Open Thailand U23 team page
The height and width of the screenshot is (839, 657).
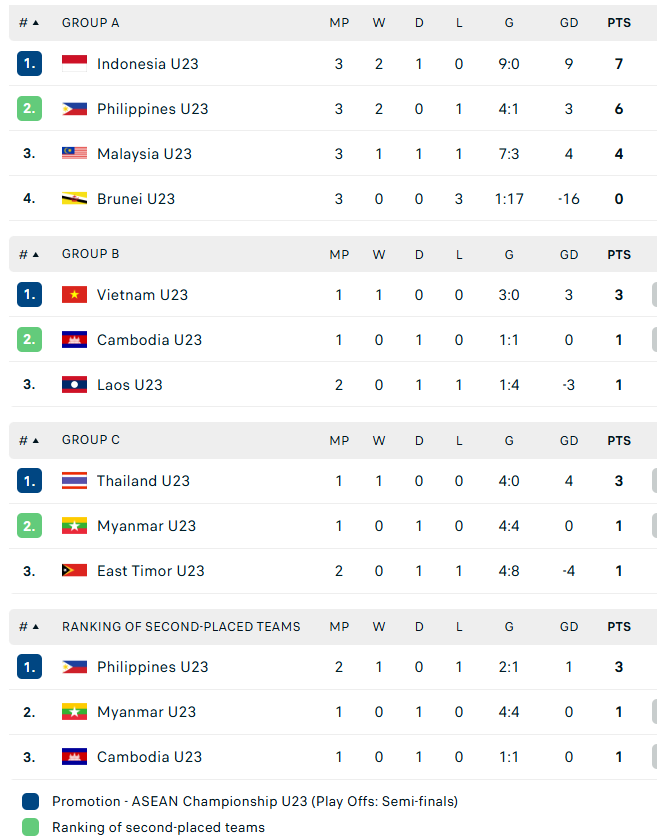(x=143, y=480)
